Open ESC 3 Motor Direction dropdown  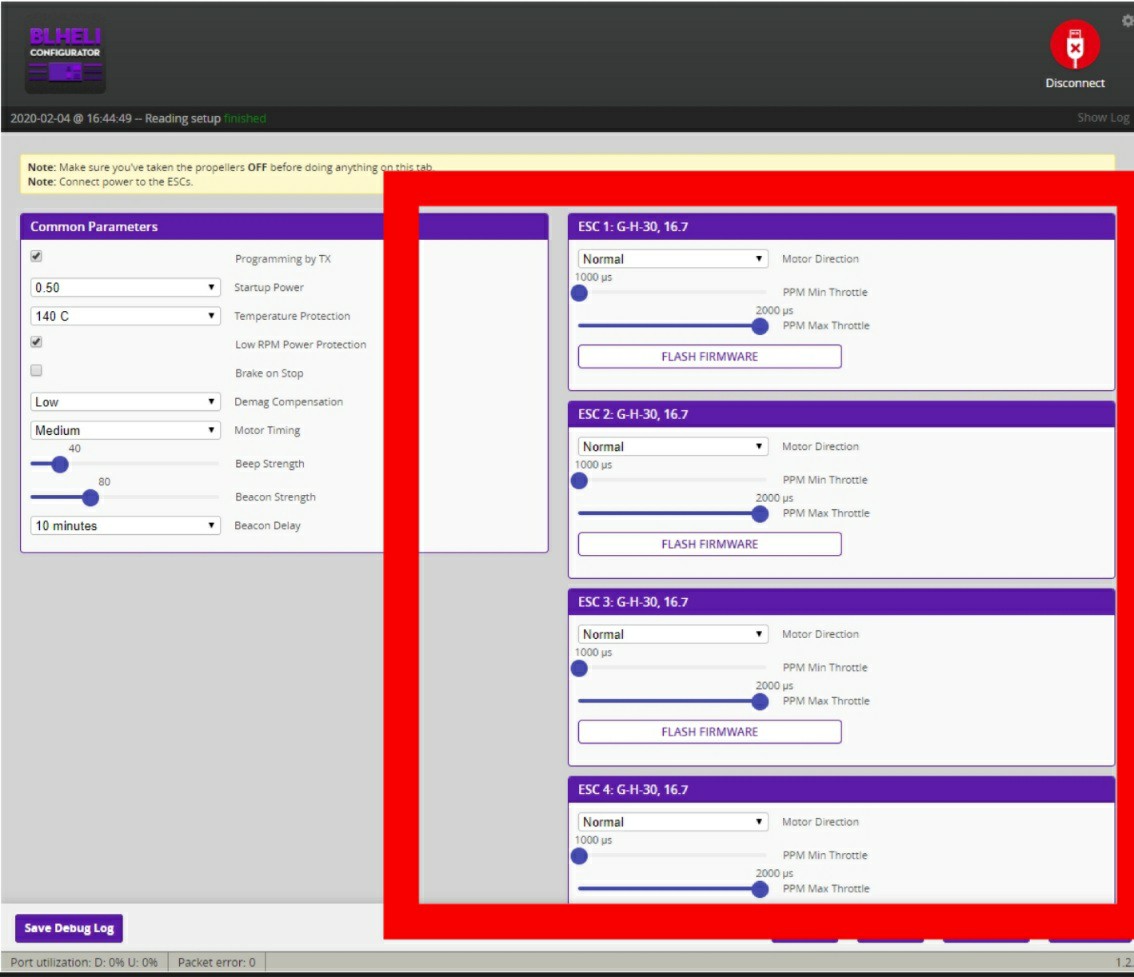673,634
